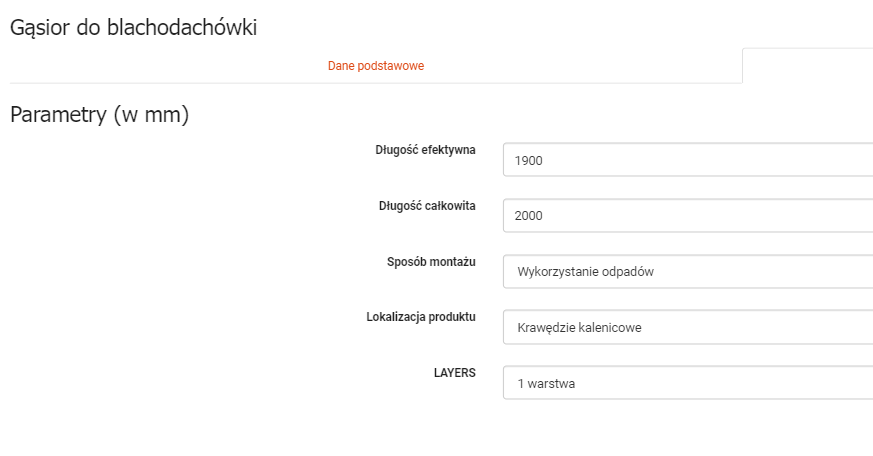Click the Długość całkowita label
This screenshot has height=456, width=873.
pos(427,206)
